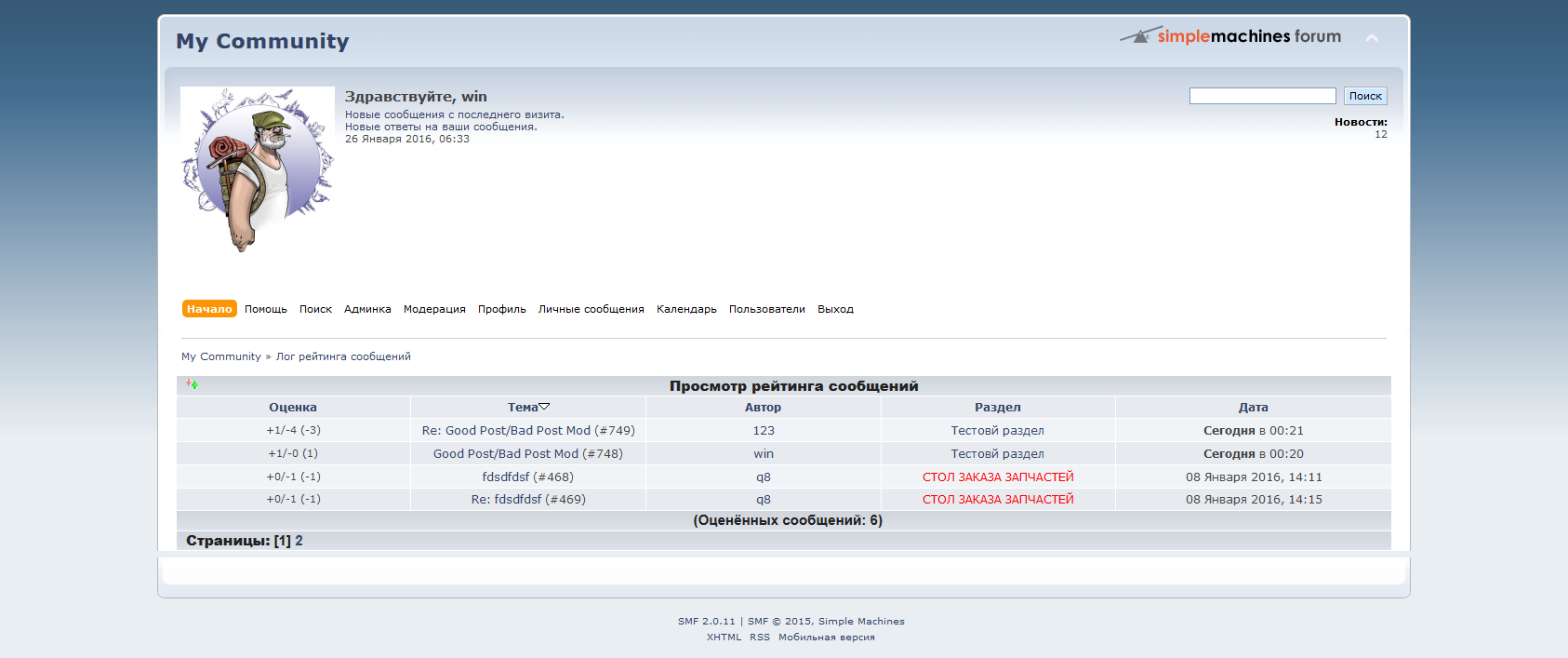Click the My Community forum title
Screen dimensions: 1568x658
262,41
